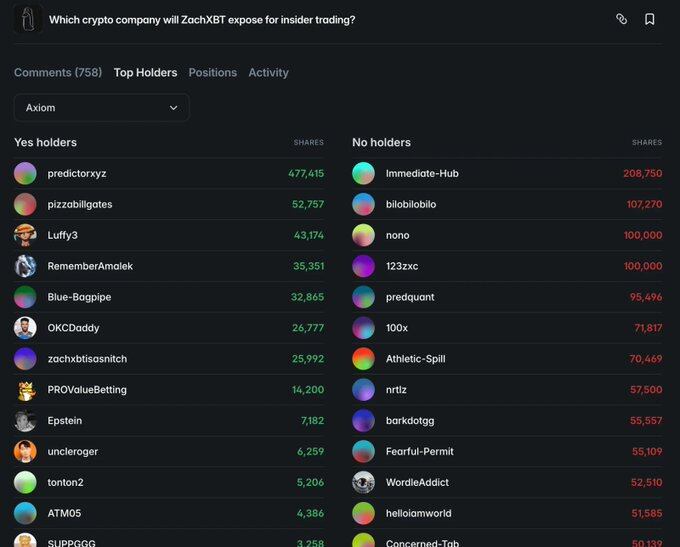Click RememberAmalek's avatar icon

25,266
